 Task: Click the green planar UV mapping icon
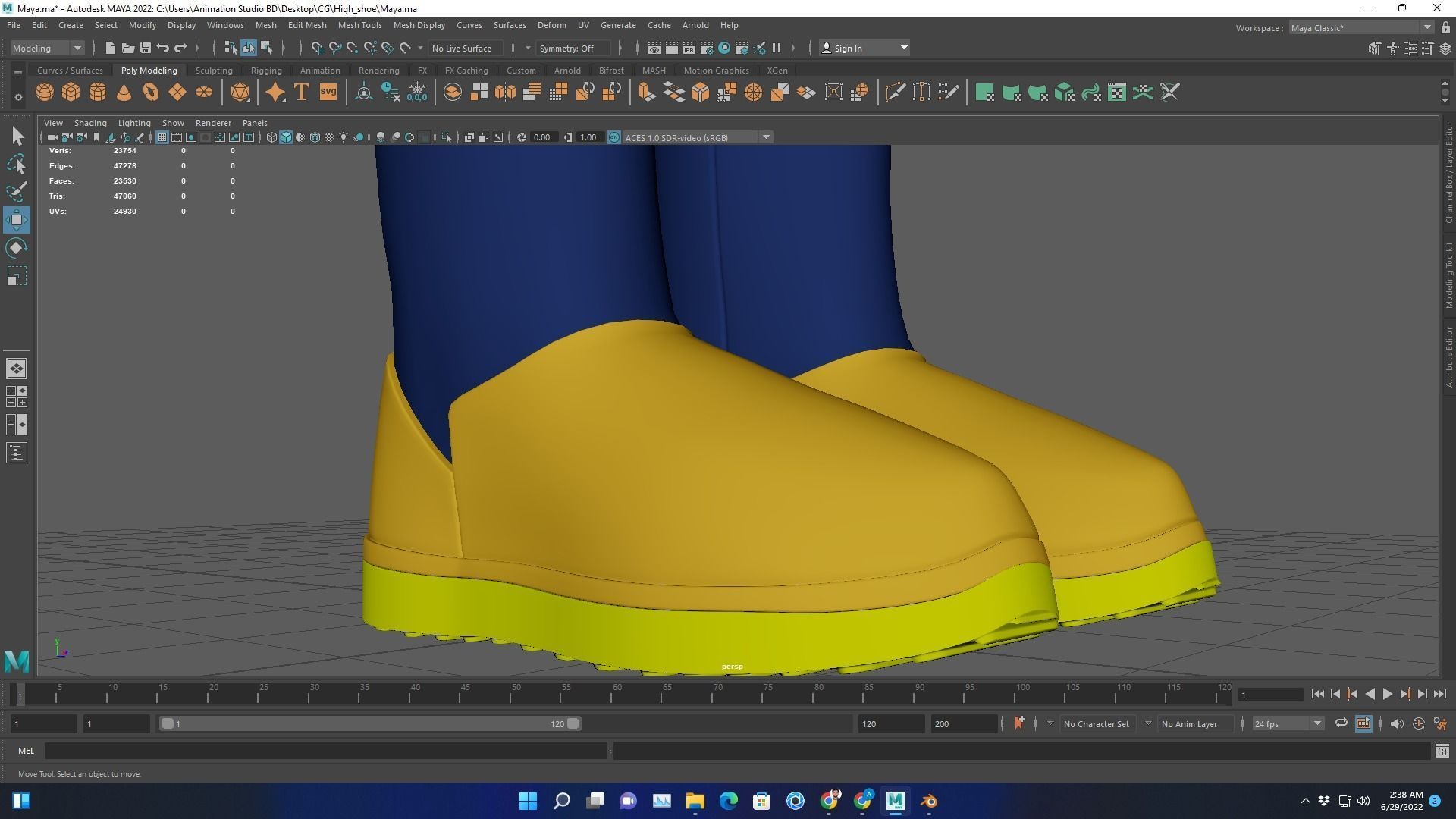(x=984, y=93)
